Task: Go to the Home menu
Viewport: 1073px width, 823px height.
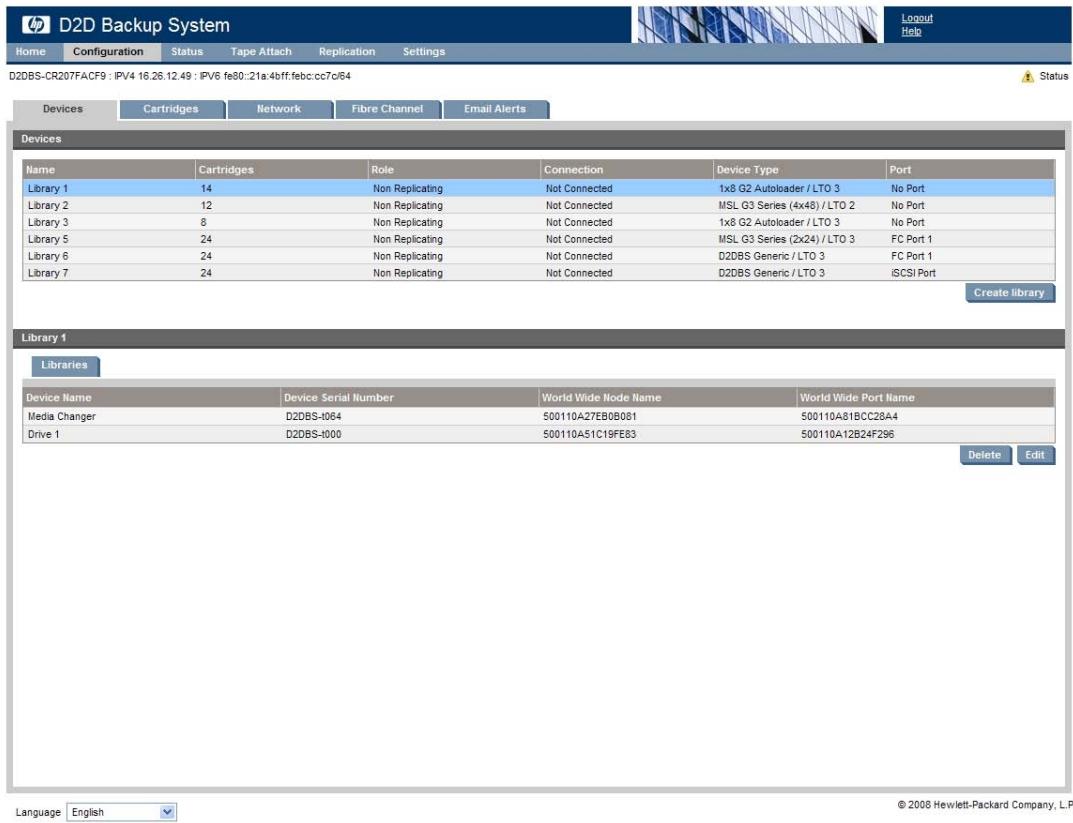Action: [x=30, y=51]
